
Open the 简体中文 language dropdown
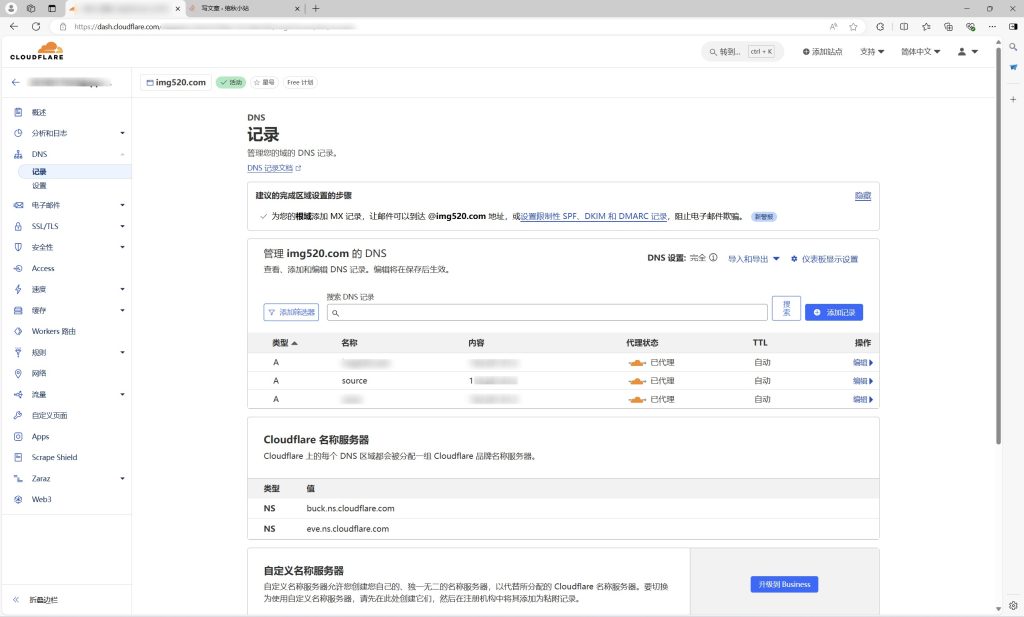(x=921, y=52)
